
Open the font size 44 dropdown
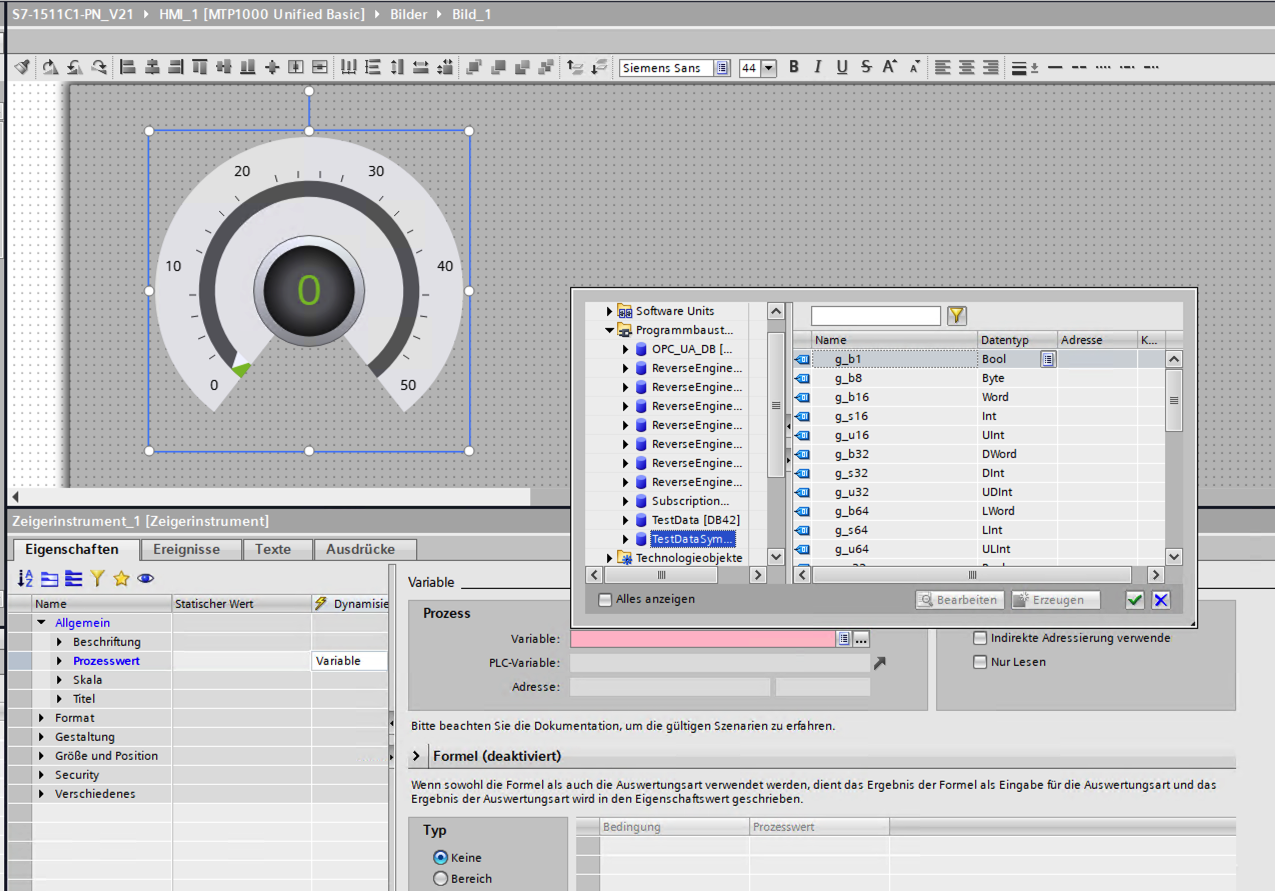[x=769, y=68]
